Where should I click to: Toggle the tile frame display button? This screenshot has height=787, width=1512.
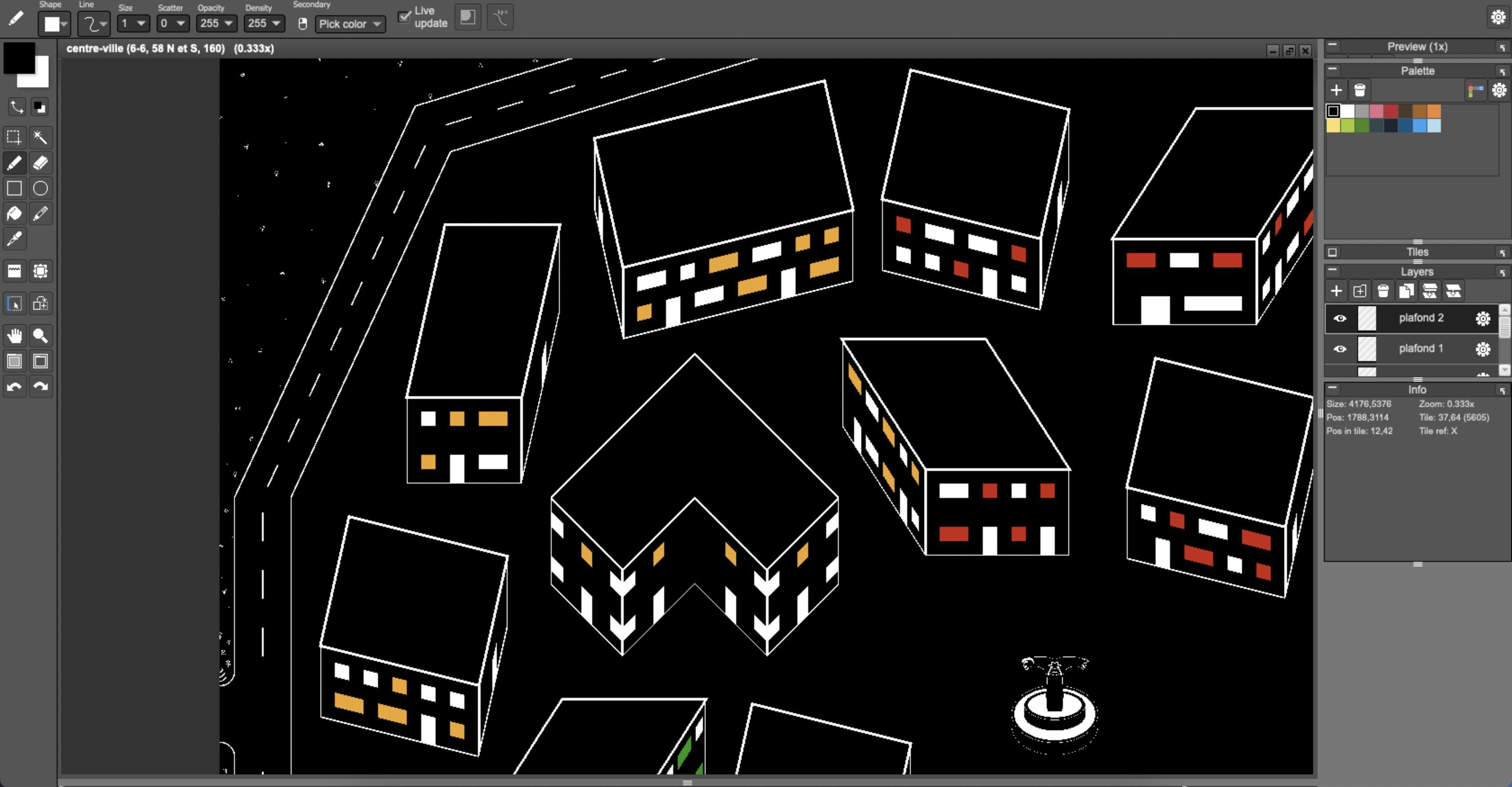40,361
